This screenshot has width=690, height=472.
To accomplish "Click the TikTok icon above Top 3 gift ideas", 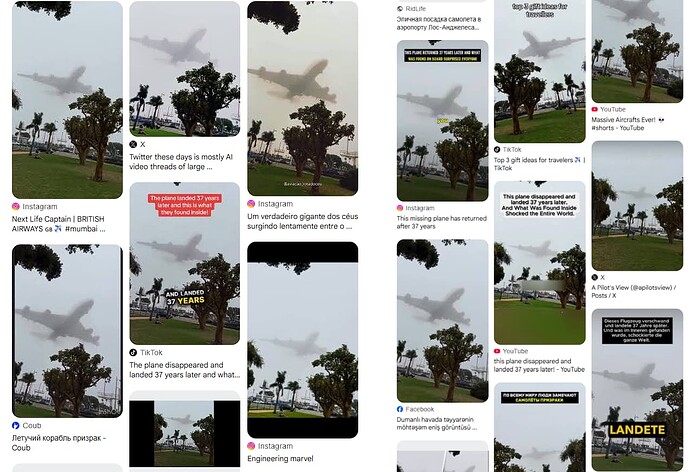I will 497,150.
